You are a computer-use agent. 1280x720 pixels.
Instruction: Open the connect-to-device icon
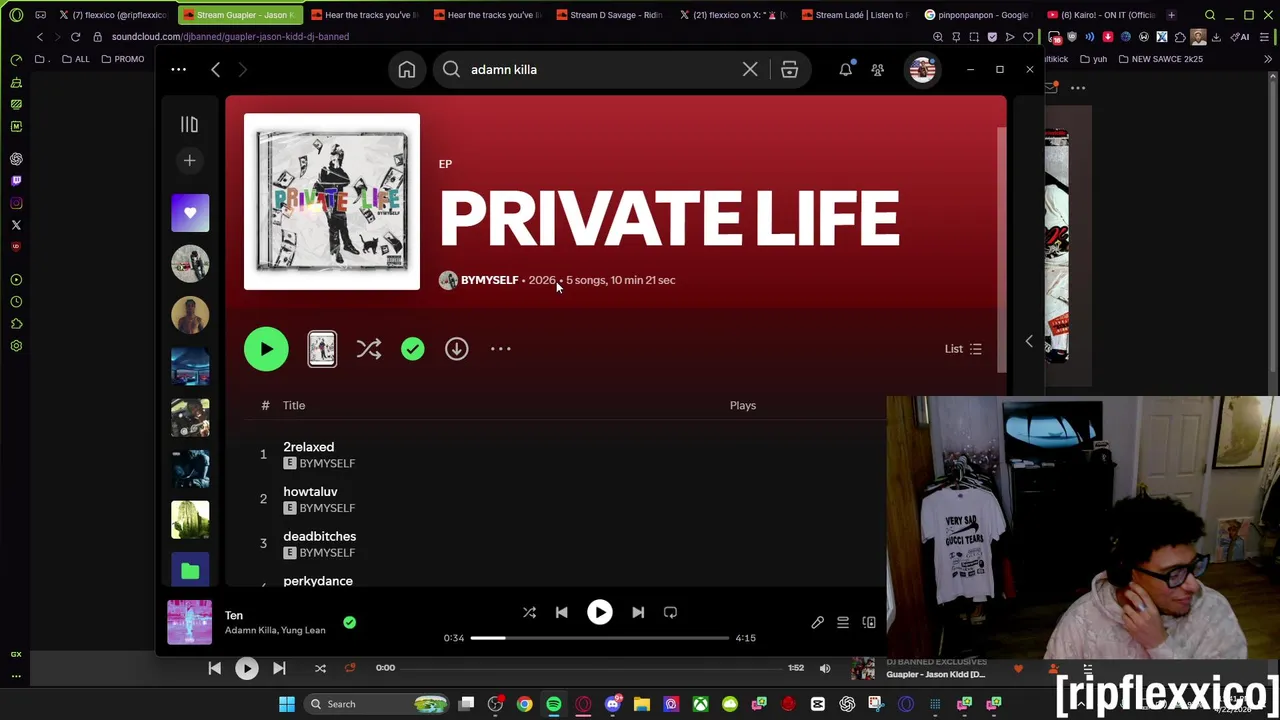click(x=869, y=622)
